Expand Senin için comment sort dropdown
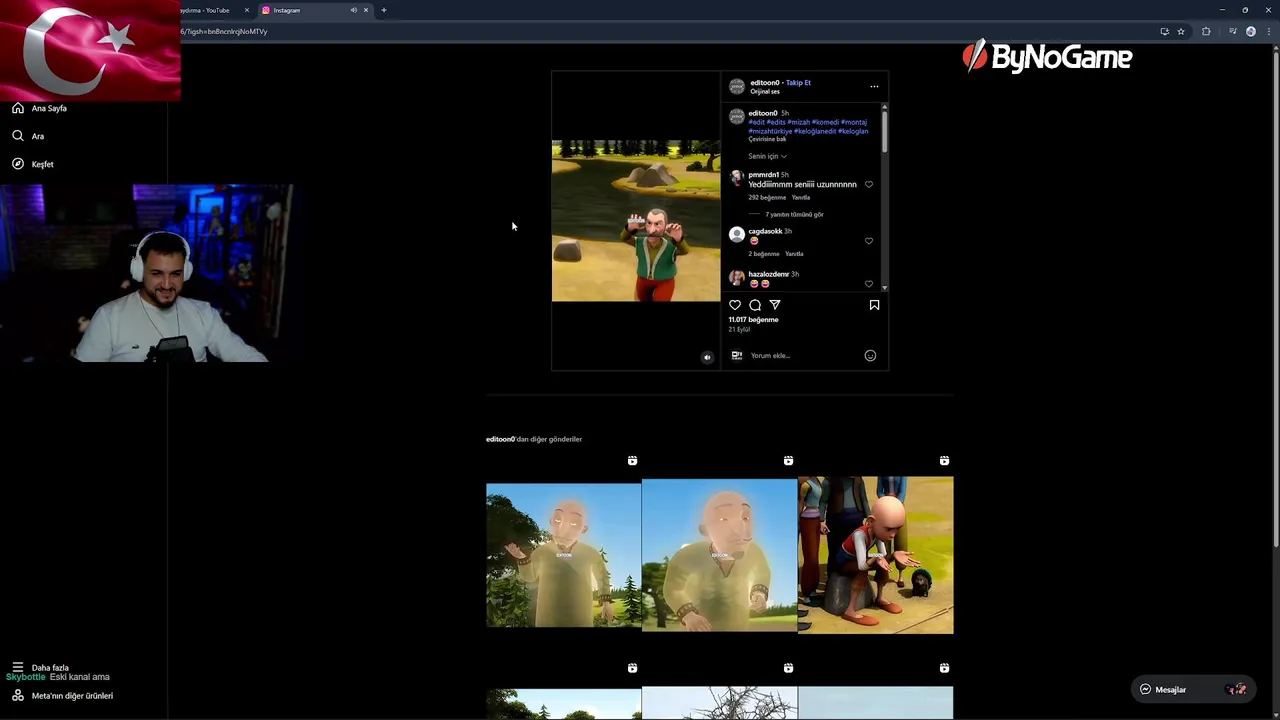 (x=767, y=156)
